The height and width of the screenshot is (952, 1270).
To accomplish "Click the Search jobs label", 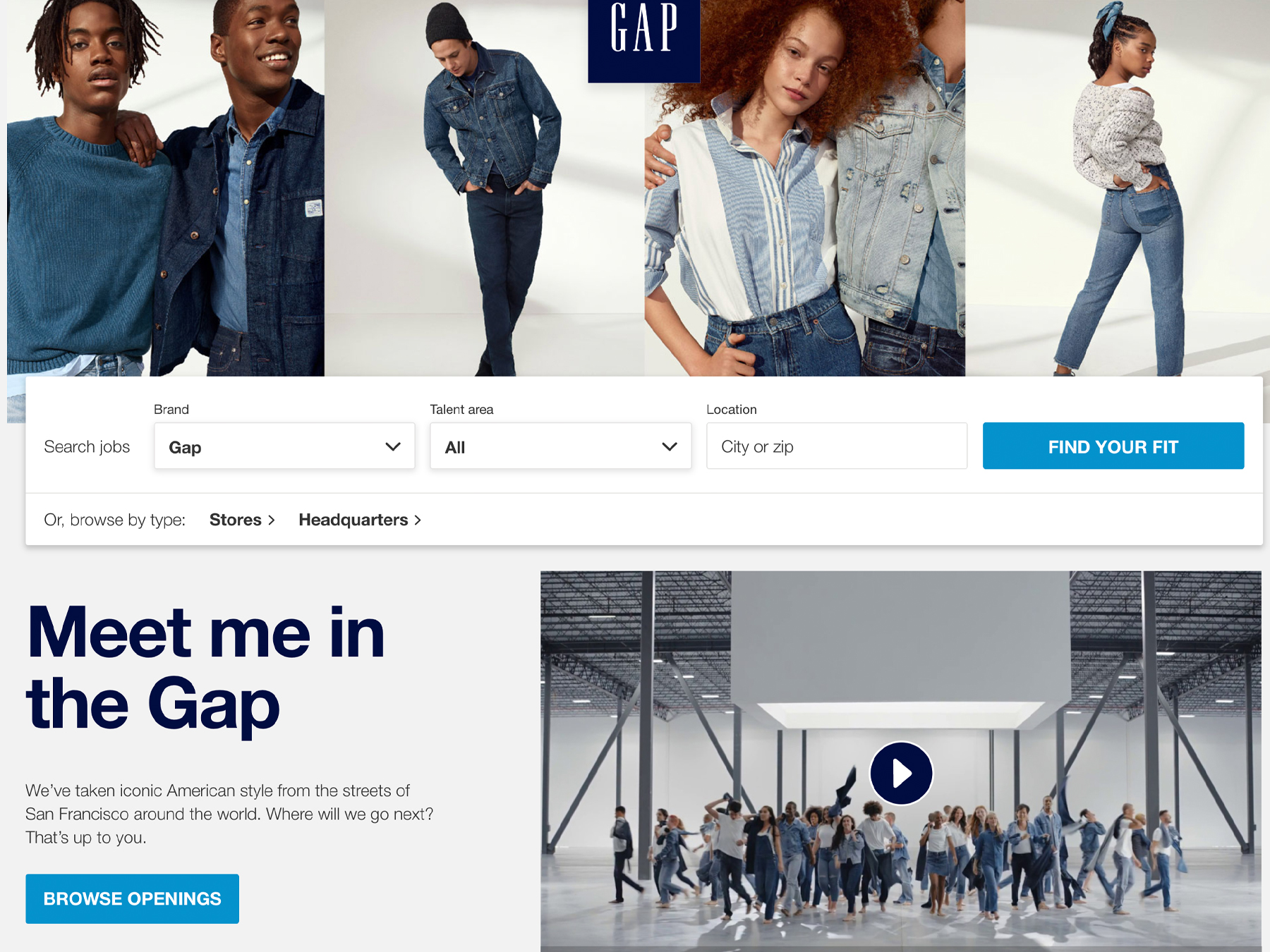I will click(x=87, y=446).
